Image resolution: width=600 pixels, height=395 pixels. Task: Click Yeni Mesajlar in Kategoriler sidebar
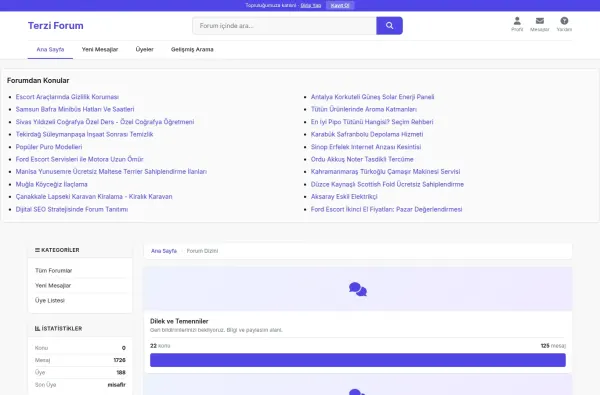53,286
